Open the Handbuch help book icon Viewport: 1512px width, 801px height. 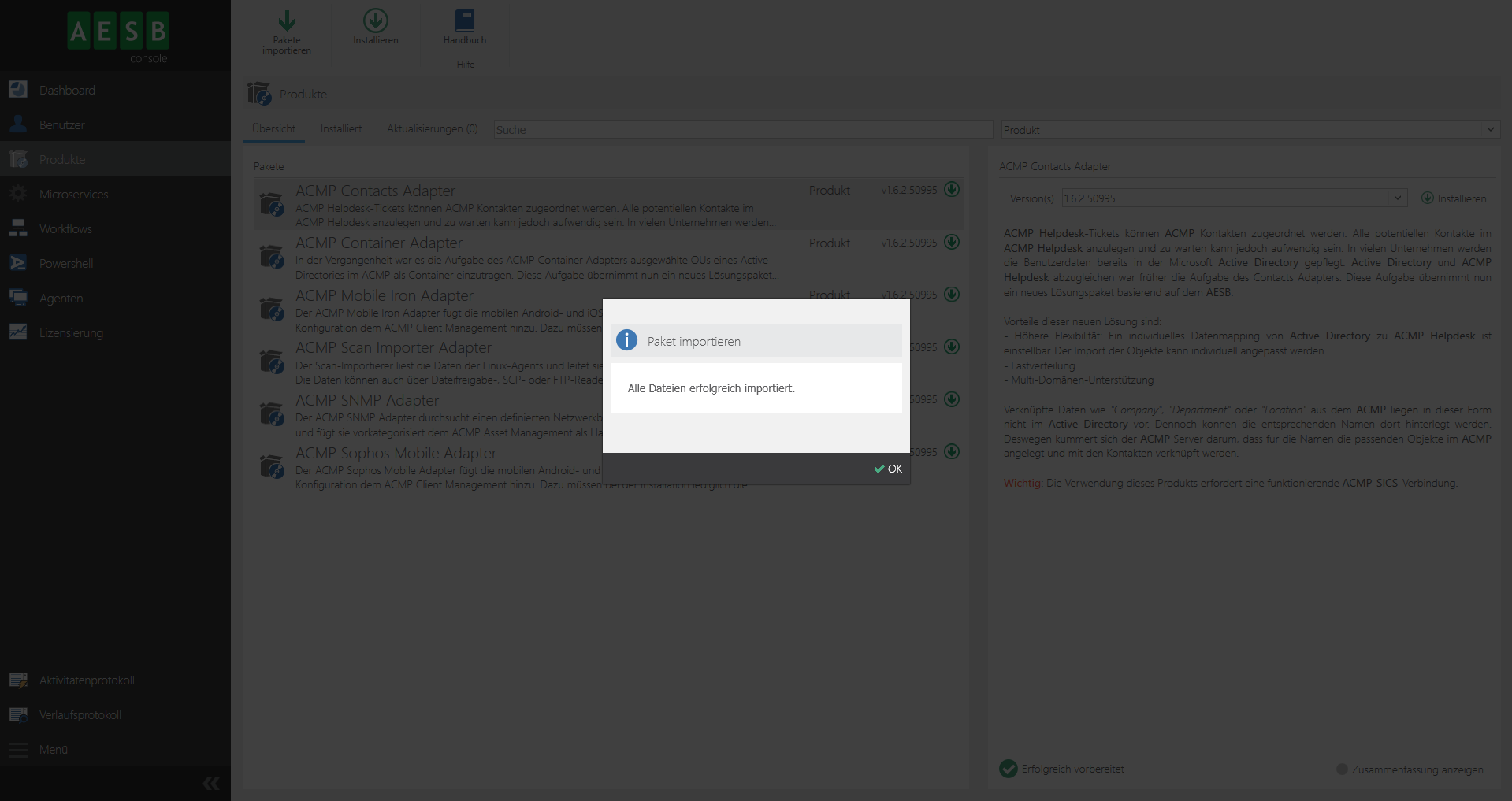coord(465,21)
